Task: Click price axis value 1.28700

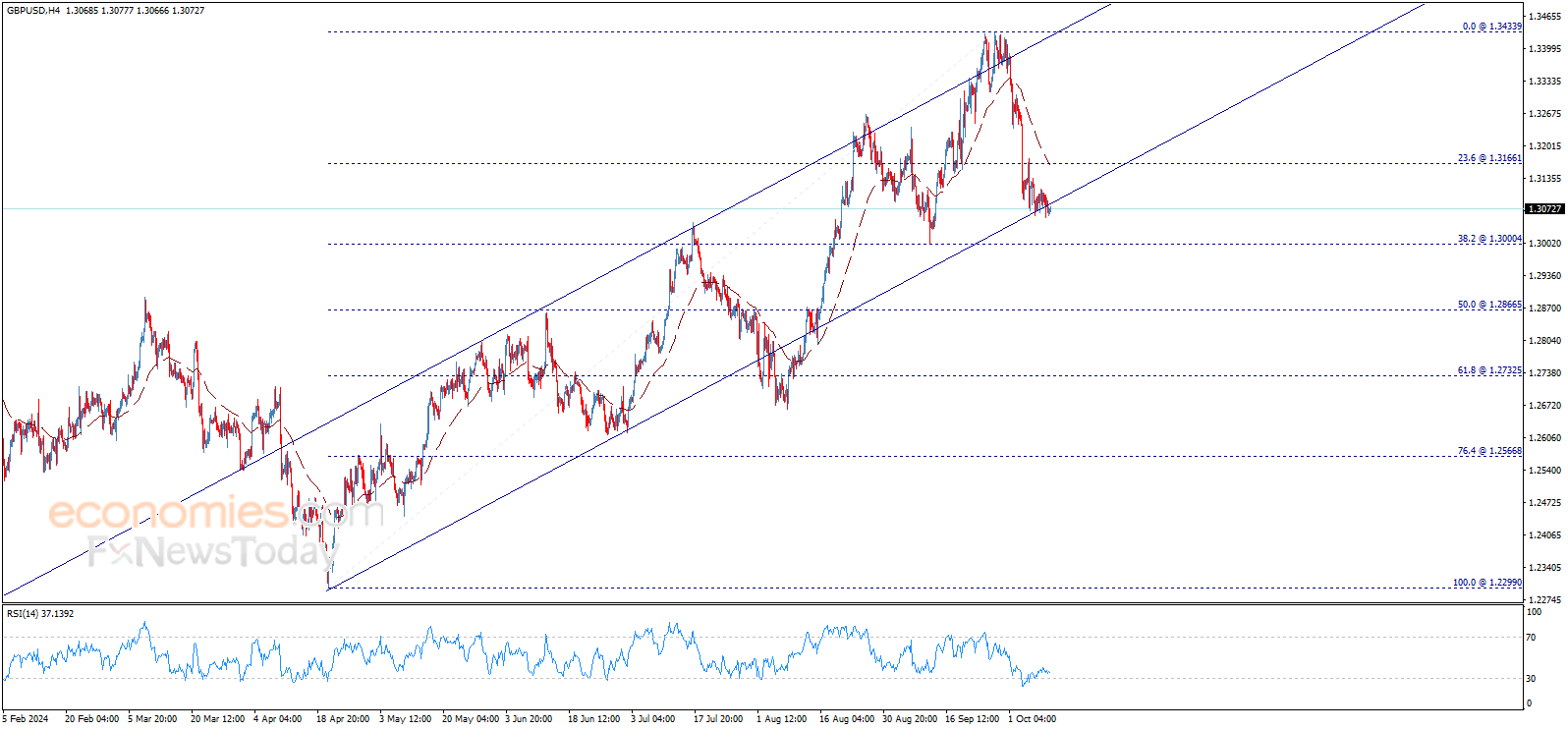Action: coord(1545,309)
